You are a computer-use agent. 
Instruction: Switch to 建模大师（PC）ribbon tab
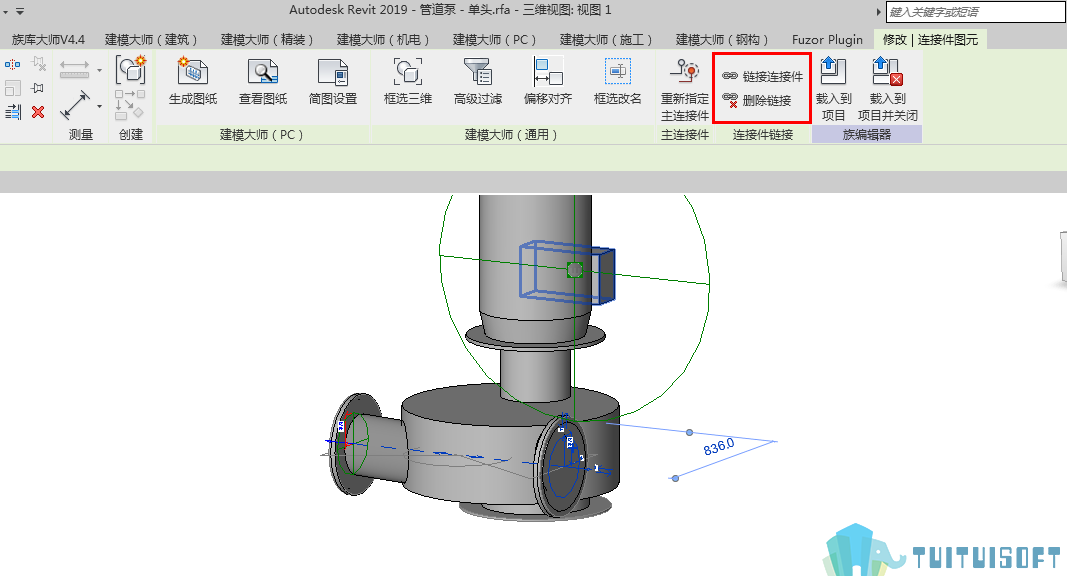pos(495,39)
